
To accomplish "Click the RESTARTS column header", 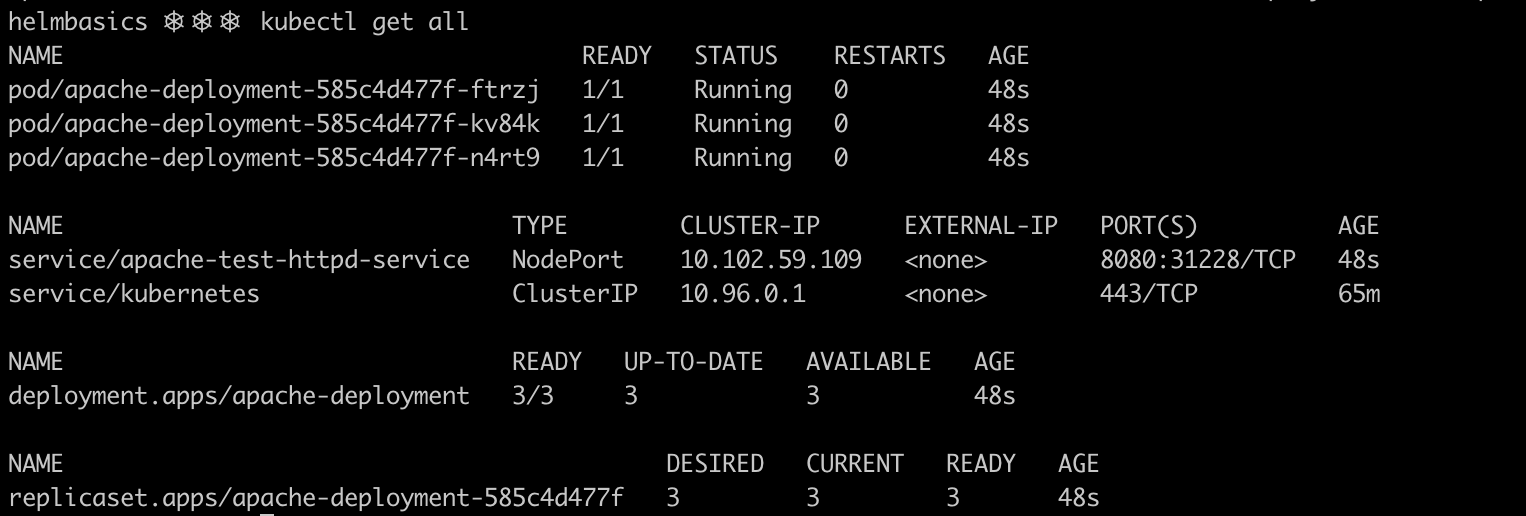I will tap(890, 56).
